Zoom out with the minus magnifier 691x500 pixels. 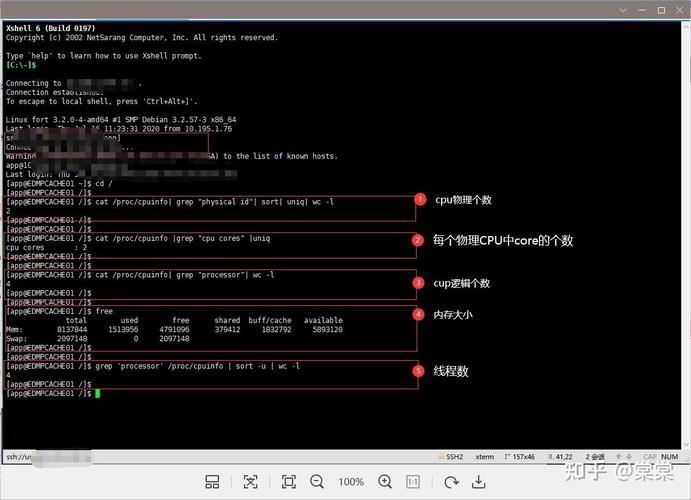[317, 482]
